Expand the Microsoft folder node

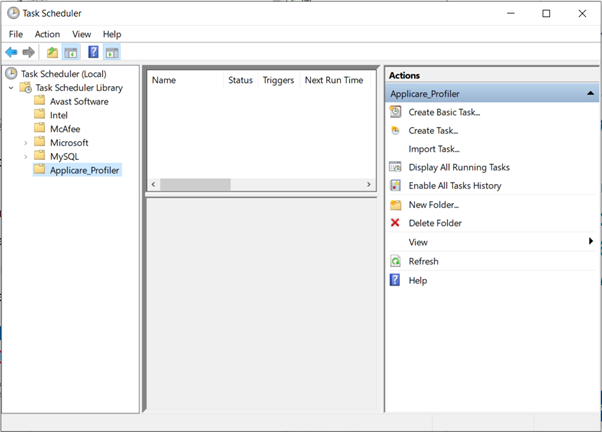coord(25,143)
